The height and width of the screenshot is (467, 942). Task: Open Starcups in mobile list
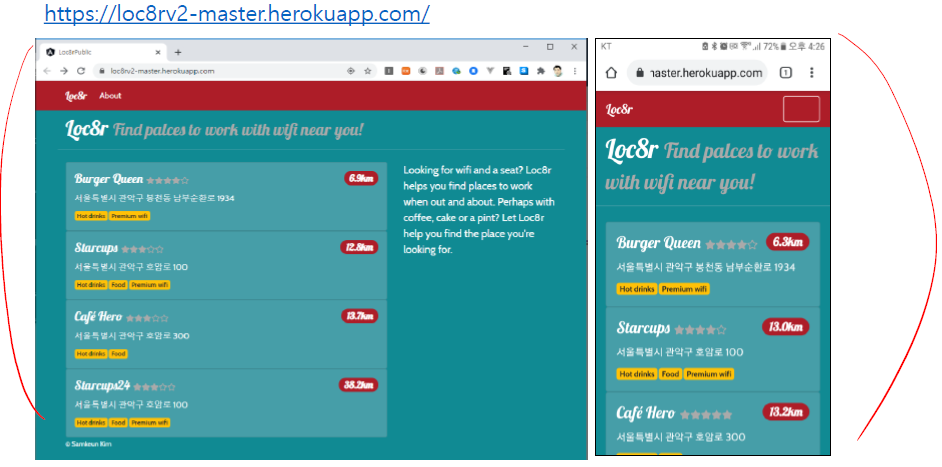click(643, 328)
